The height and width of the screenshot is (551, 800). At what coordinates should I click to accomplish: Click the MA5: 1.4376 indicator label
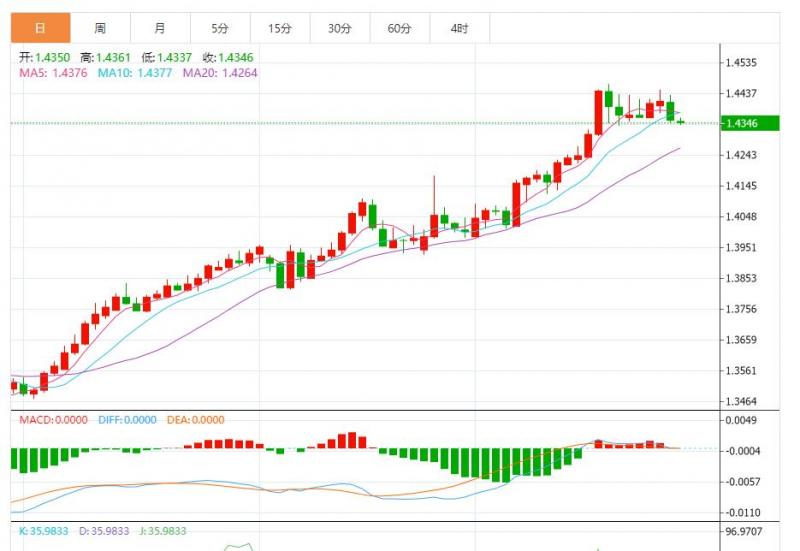click(53, 73)
